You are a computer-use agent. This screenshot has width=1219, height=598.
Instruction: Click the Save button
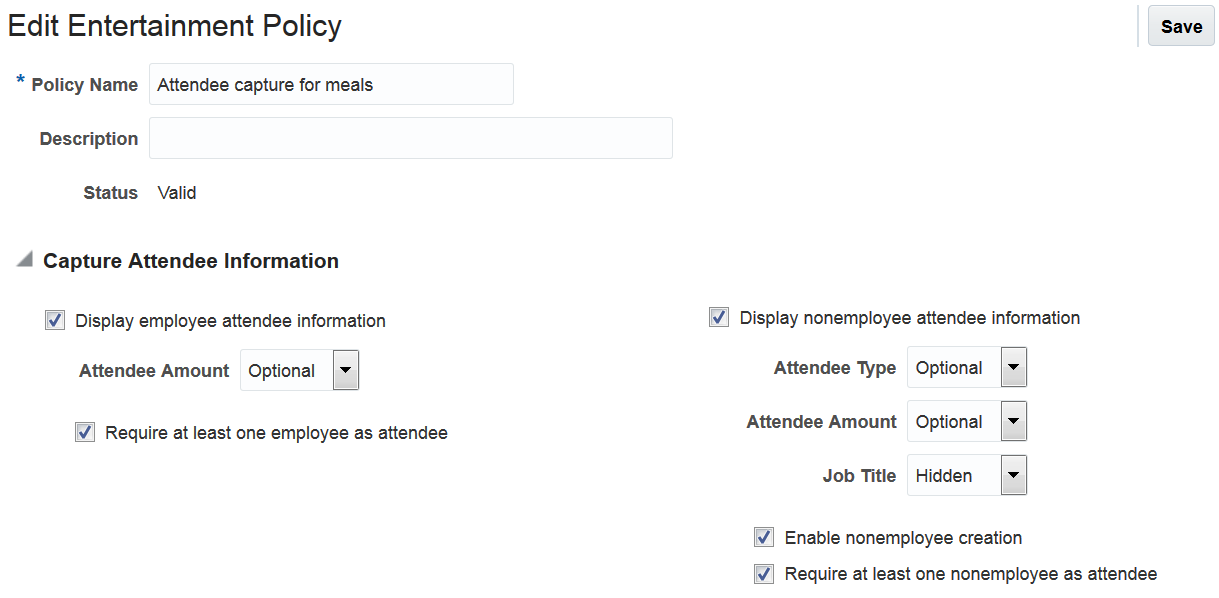point(1181,27)
